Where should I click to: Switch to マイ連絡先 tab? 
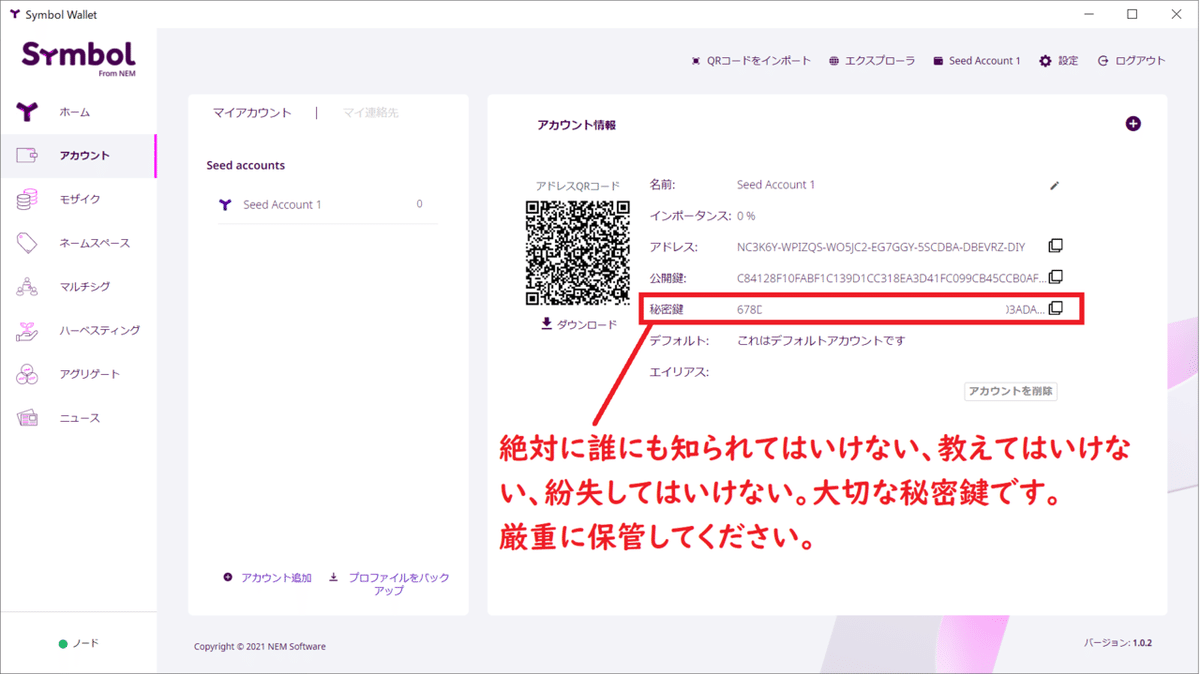pos(371,113)
